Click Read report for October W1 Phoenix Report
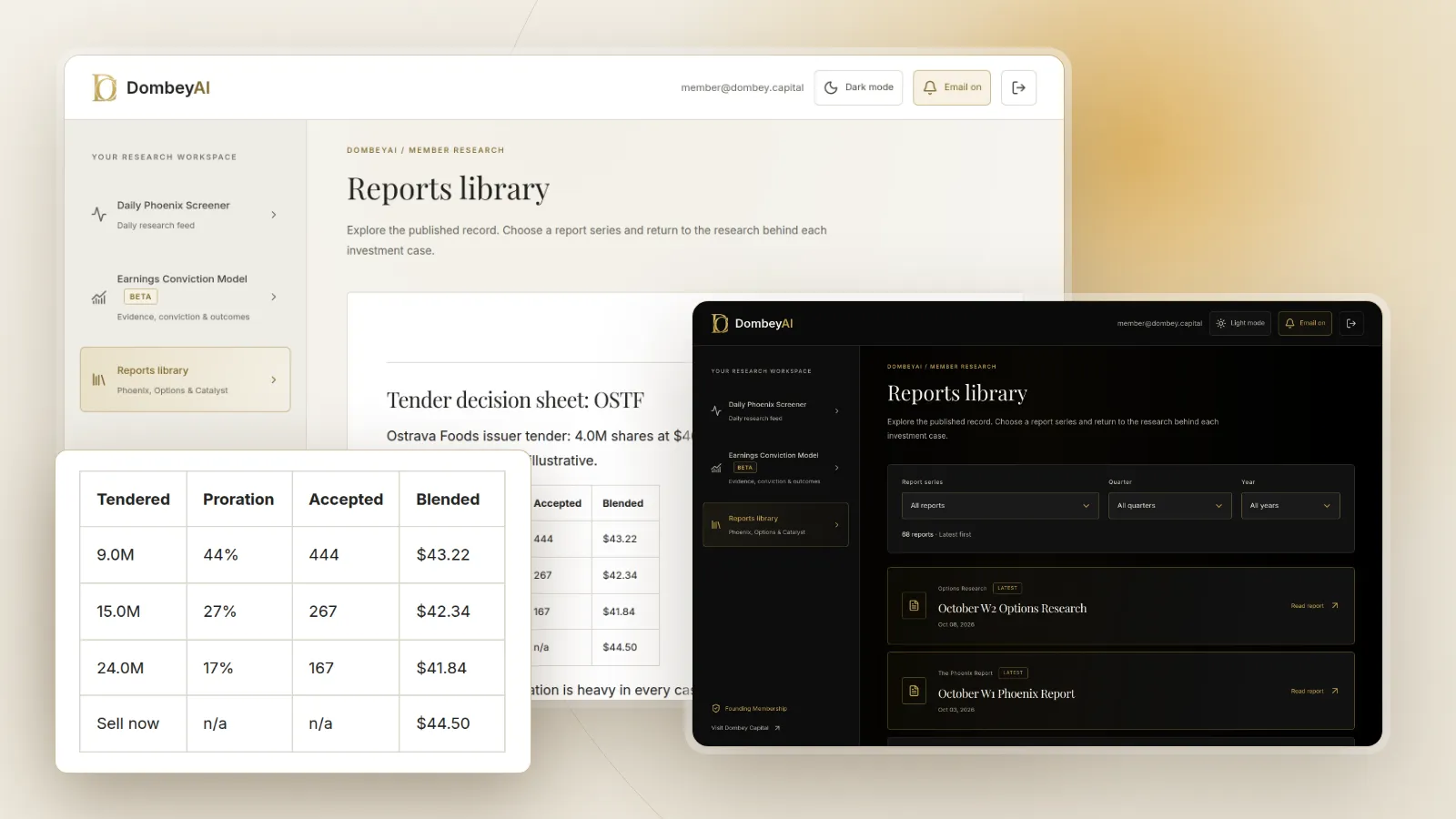The height and width of the screenshot is (819, 1456). click(x=1307, y=692)
